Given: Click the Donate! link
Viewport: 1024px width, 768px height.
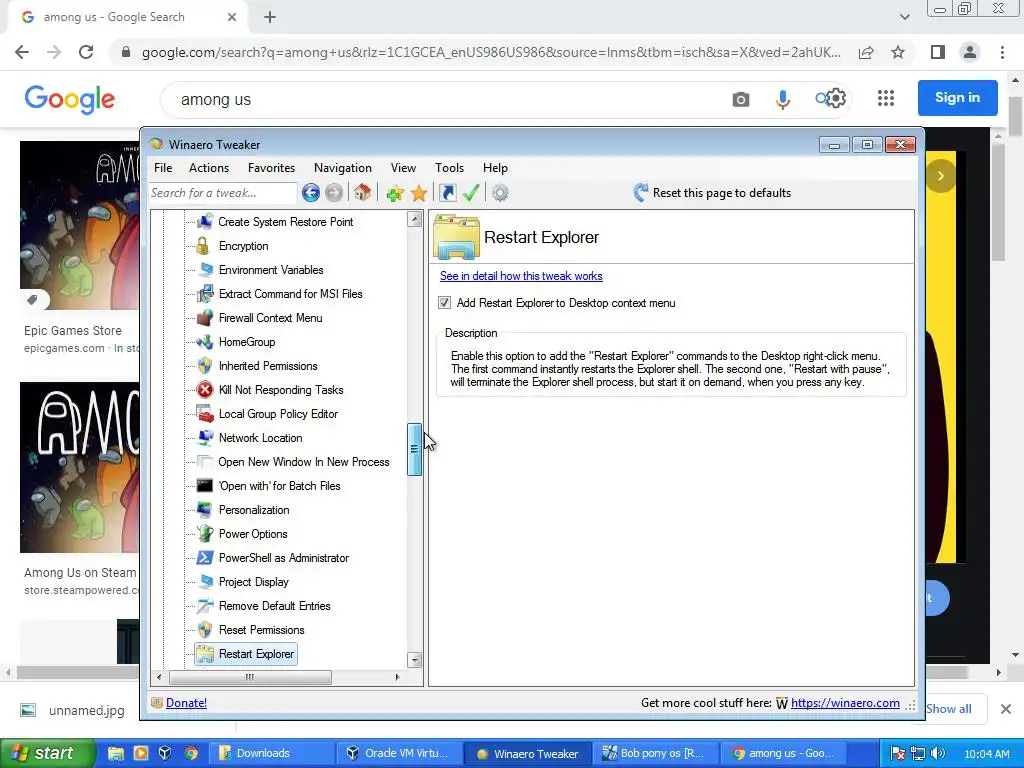Looking at the screenshot, I should [186, 703].
